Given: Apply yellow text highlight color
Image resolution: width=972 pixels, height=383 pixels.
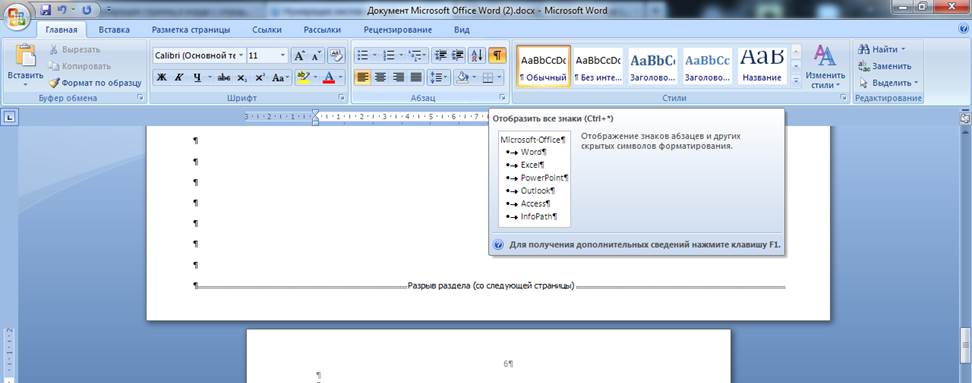Looking at the screenshot, I should (x=303, y=77).
